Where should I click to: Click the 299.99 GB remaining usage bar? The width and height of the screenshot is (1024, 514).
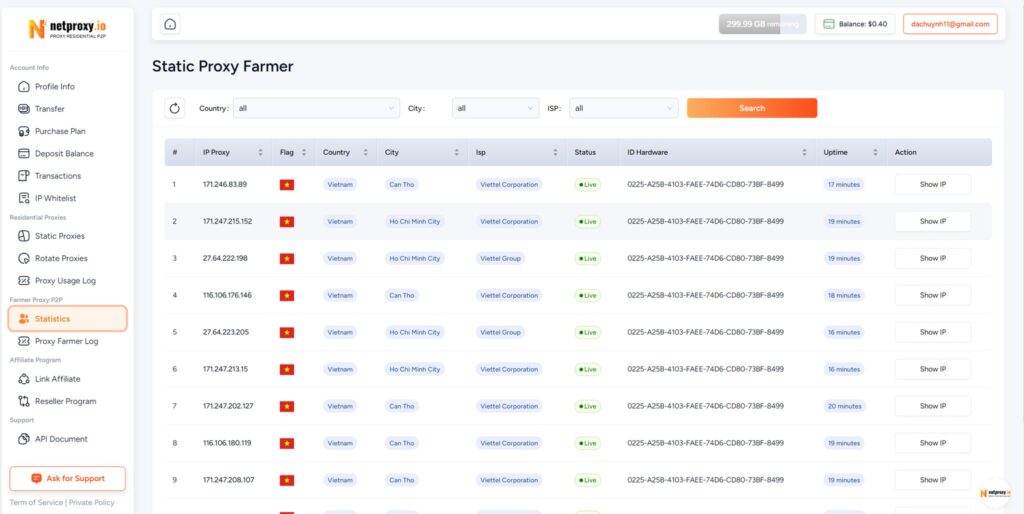coord(762,24)
